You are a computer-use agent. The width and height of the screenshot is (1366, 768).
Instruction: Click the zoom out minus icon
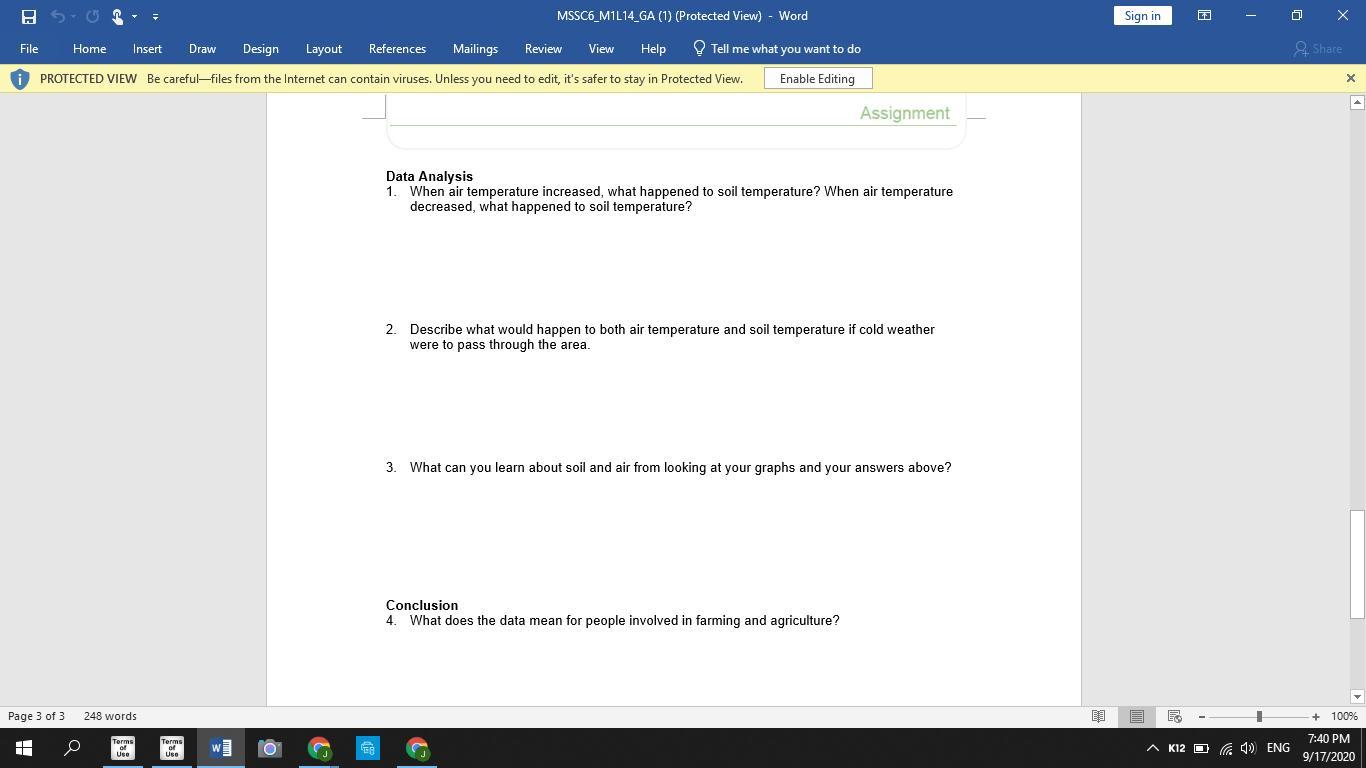click(x=1201, y=716)
